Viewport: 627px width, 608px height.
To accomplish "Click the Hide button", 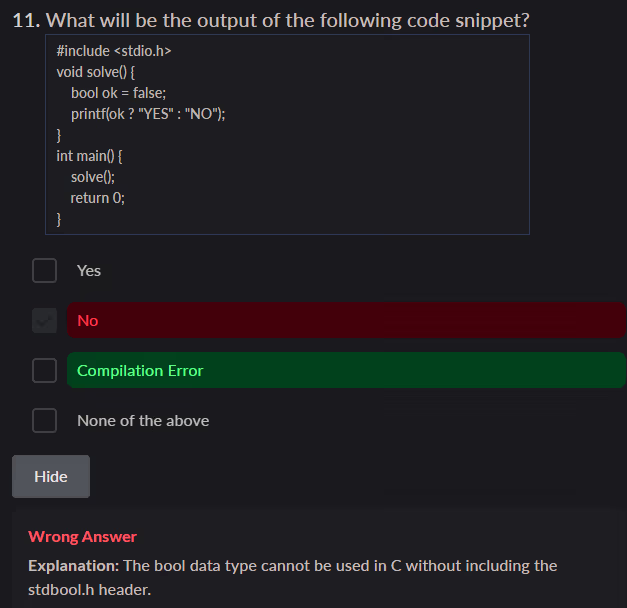I will (x=51, y=476).
